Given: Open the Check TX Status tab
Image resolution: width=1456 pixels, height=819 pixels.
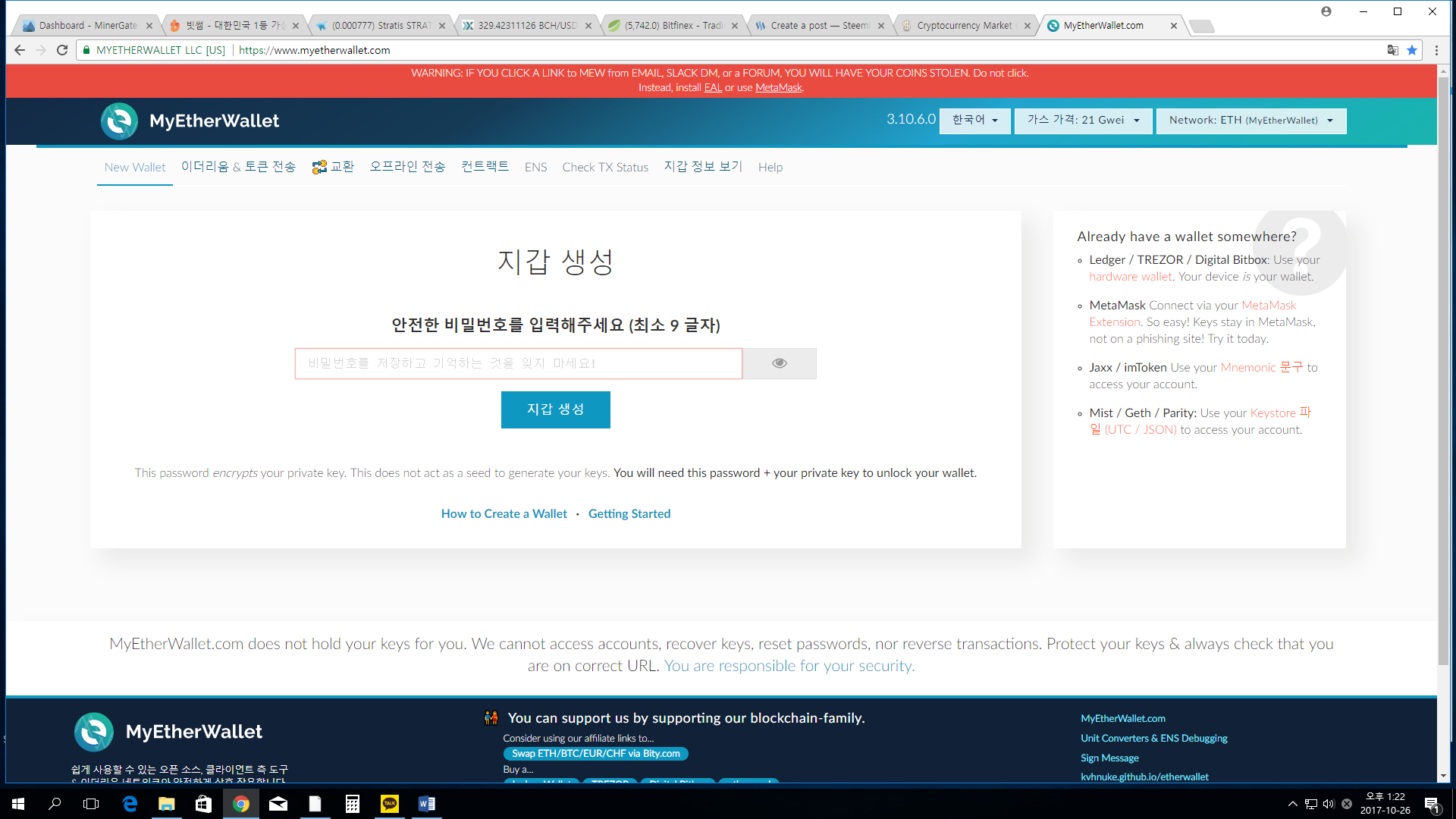Looking at the screenshot, I should pyautogui.click(x=604, y=167).
